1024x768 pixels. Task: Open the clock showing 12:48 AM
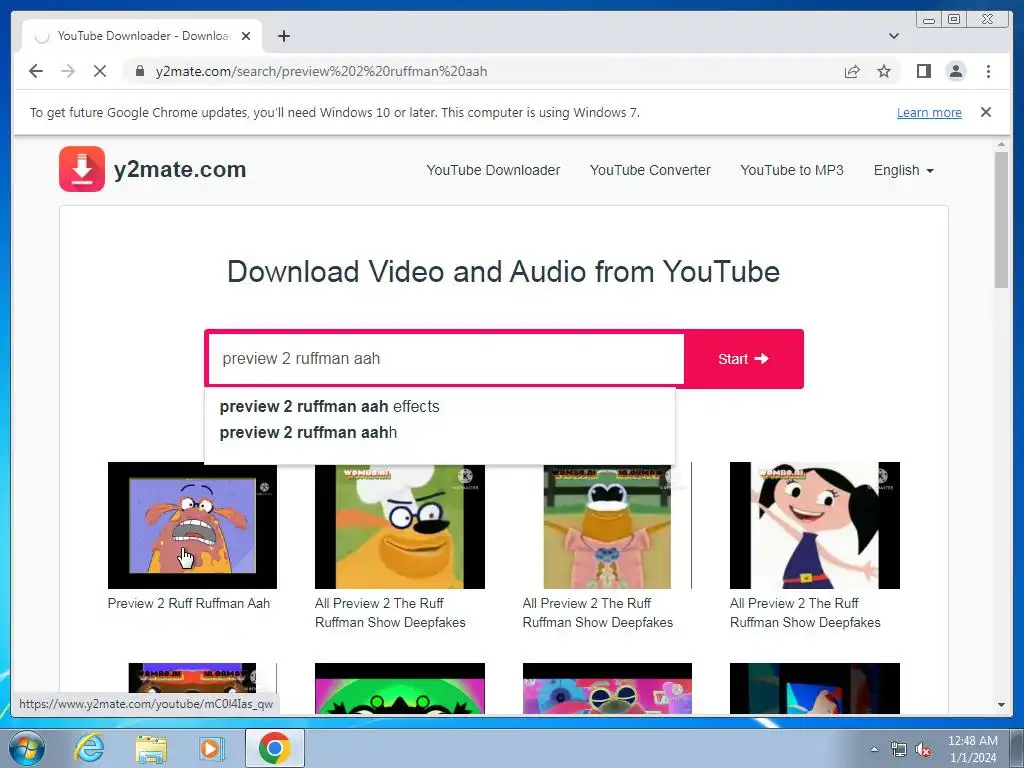coord(972,749)
